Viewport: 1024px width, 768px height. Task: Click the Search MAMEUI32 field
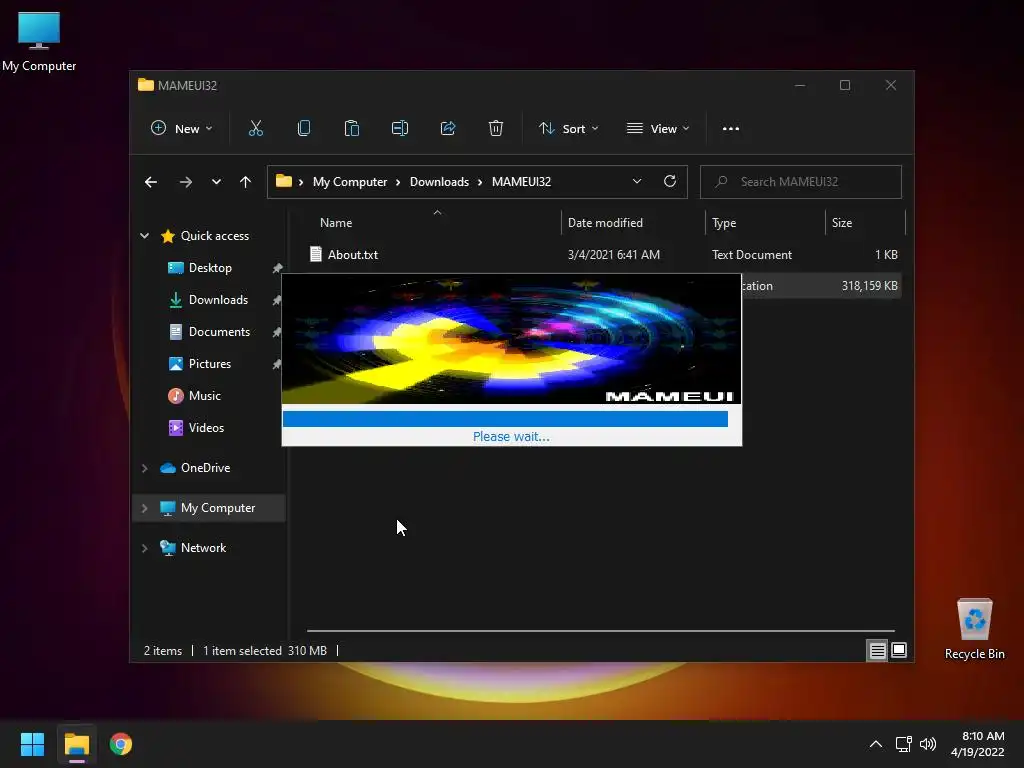(x=801, y=182)
